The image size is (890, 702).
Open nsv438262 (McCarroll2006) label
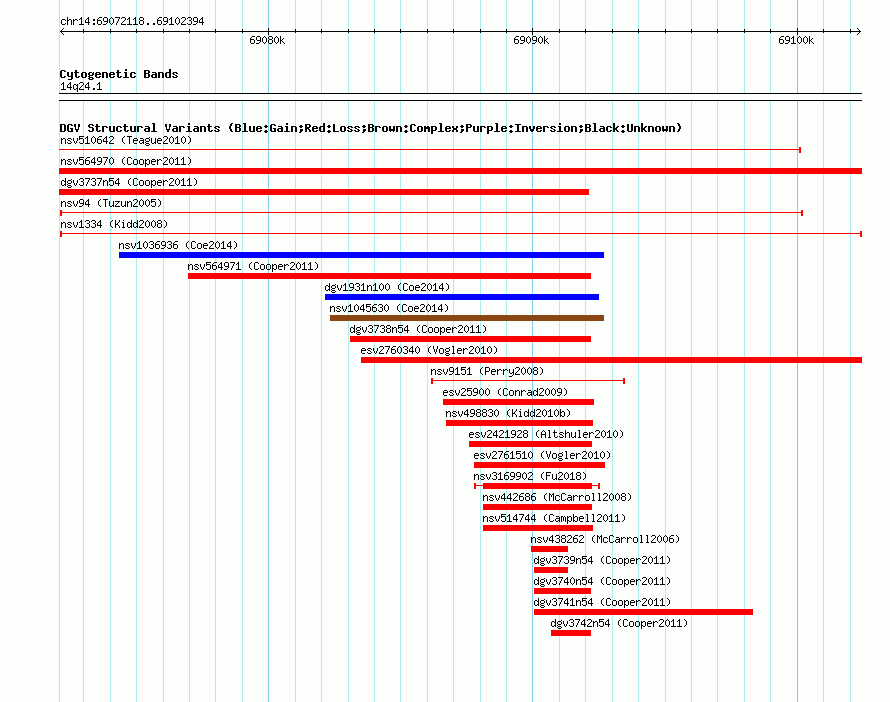point(605,539)
